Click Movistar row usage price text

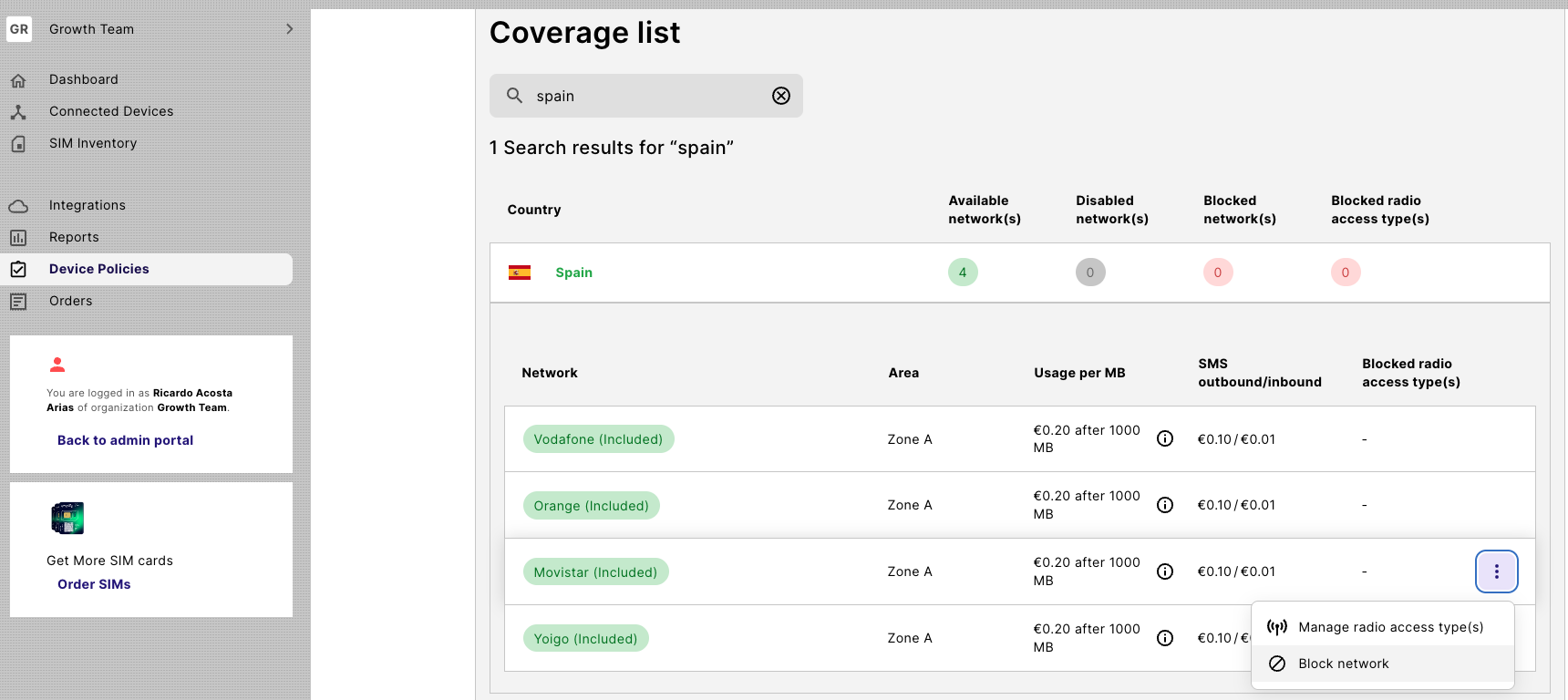click(1087, 571)
